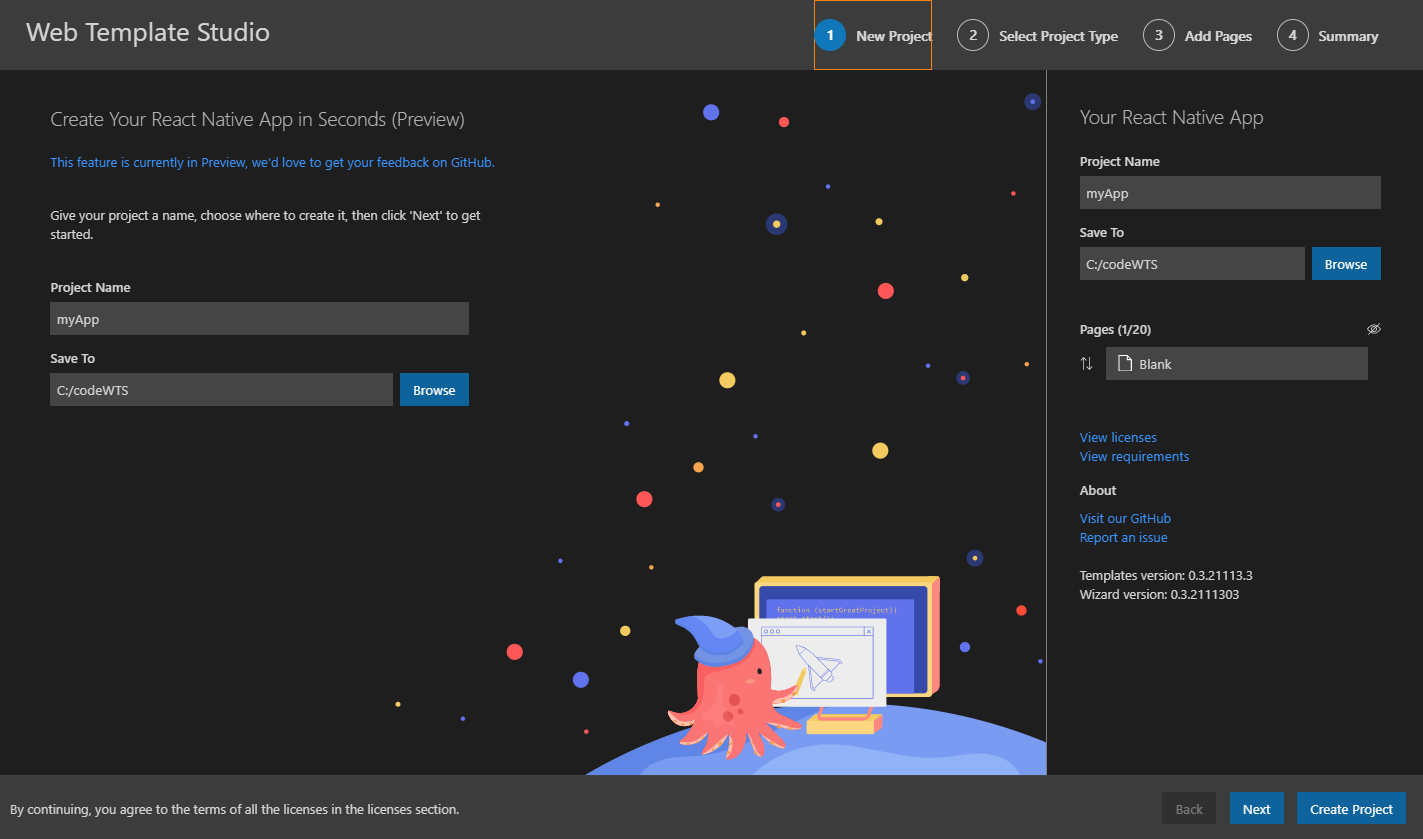The height and width of the screenshot is (839, 1423).
Task: Focus the main Save To path field
Action: [x=221, y=390]
